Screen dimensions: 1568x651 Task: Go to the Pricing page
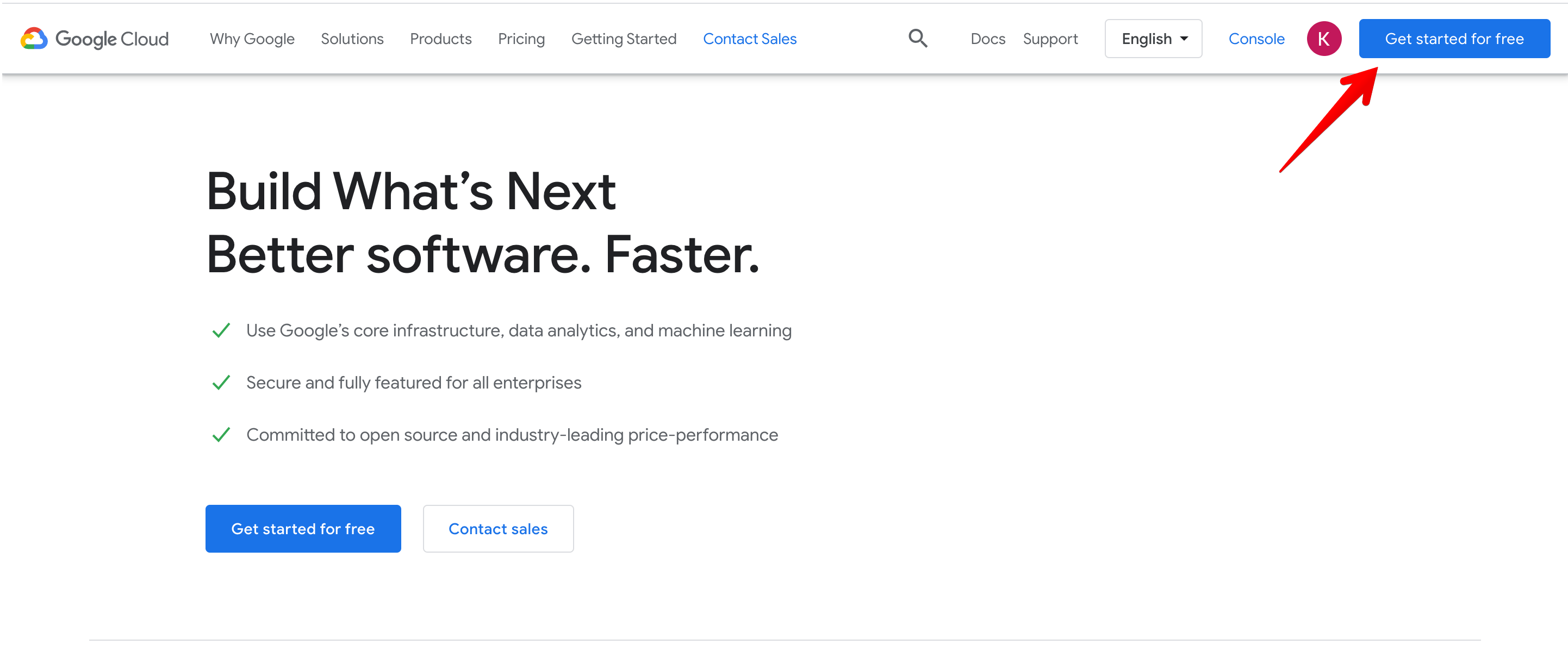pyautogui.click(x=521, y=39)
